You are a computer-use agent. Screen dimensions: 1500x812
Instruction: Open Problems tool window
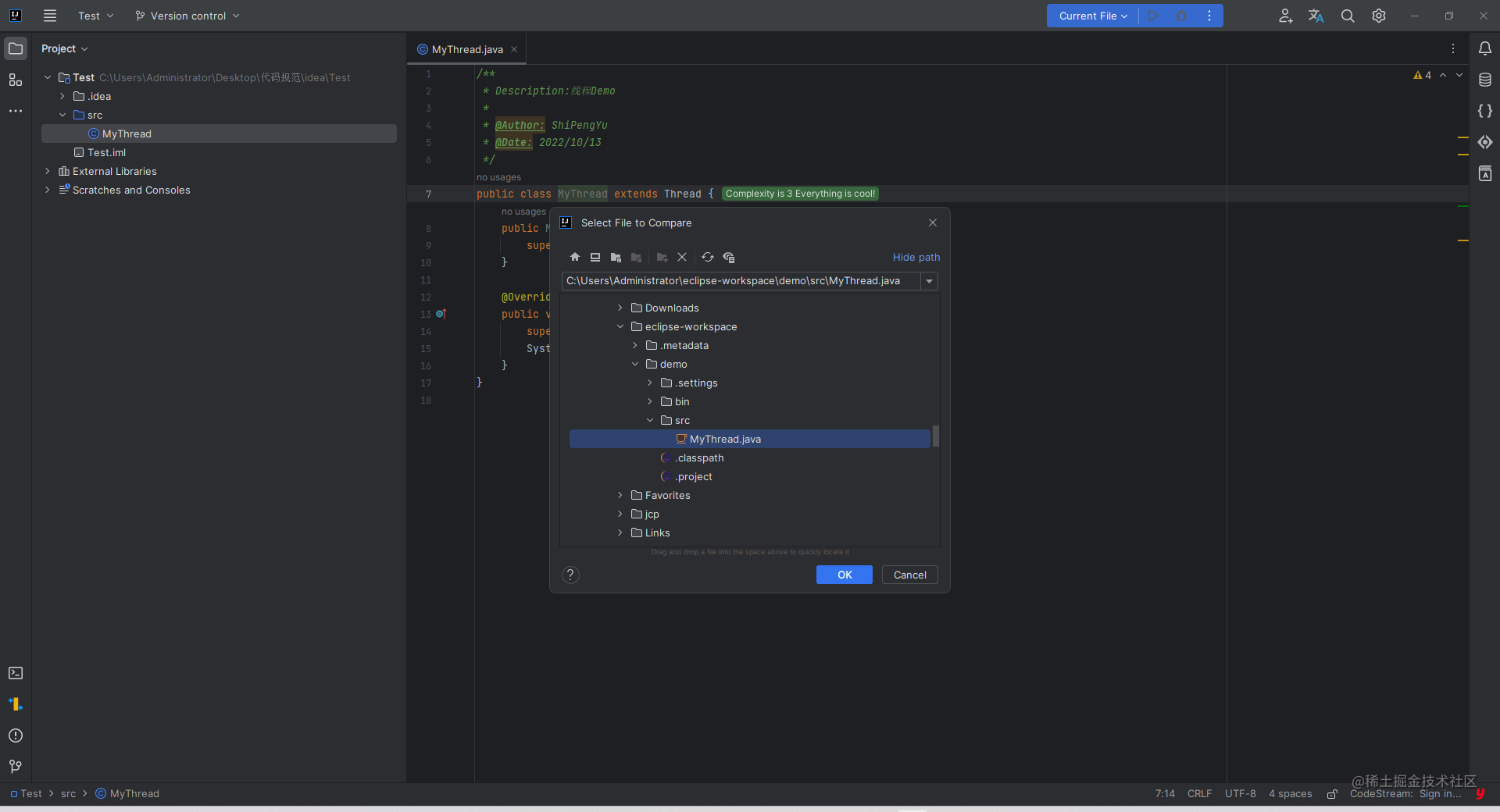[x=16, y=735]
